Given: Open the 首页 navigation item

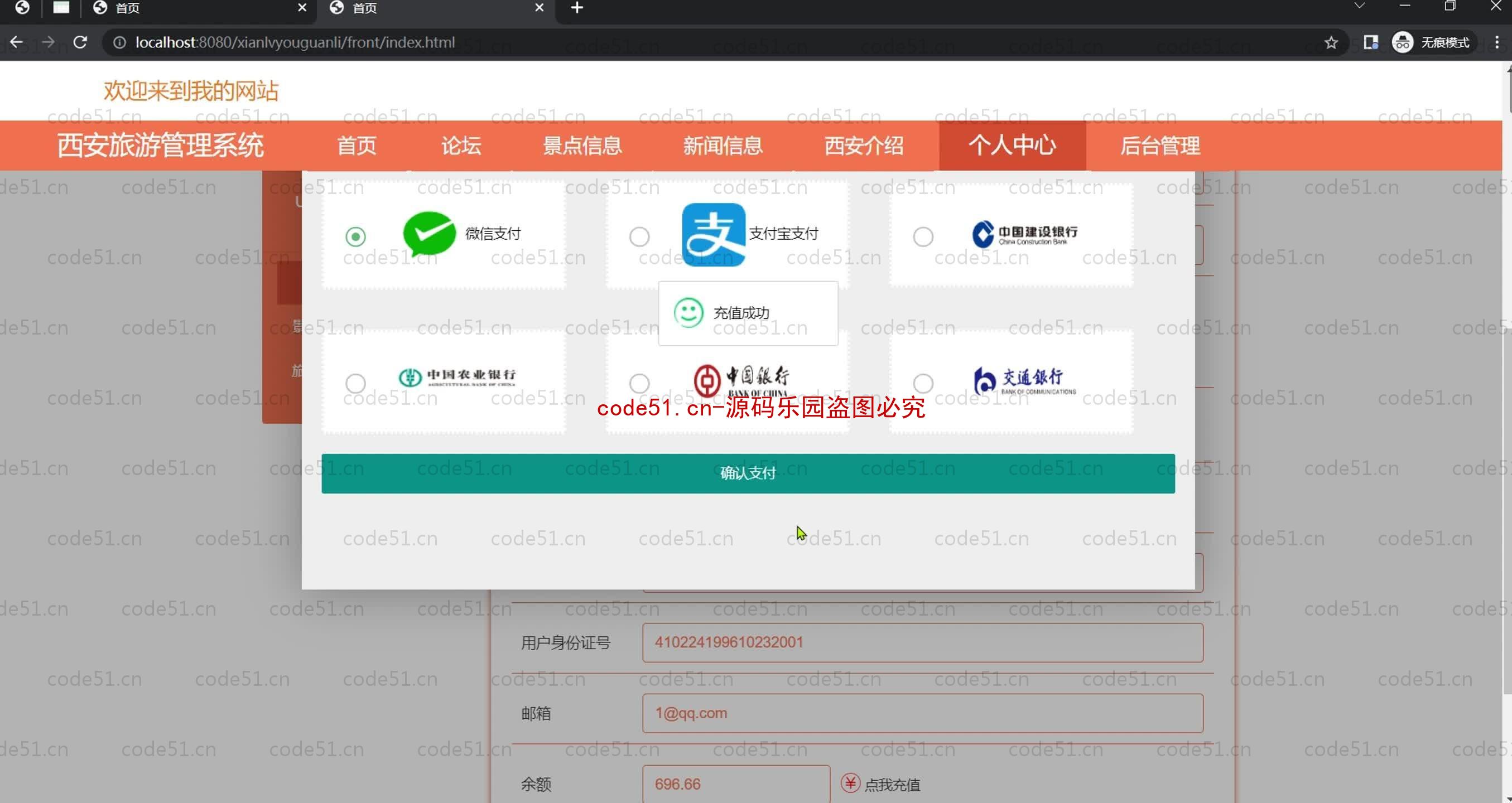Looking at the screenshot, I should (x=357, y=146).
